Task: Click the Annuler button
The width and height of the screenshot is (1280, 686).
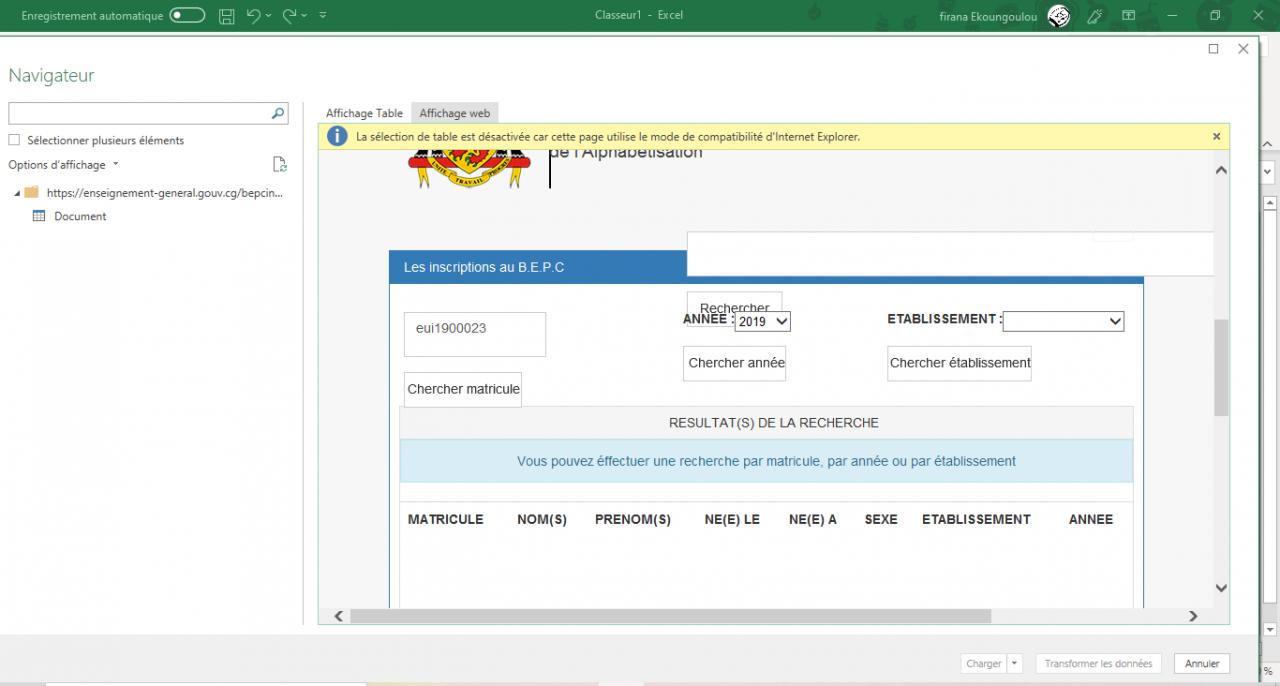Action: pyautogui.click(x=1202, y=663)
